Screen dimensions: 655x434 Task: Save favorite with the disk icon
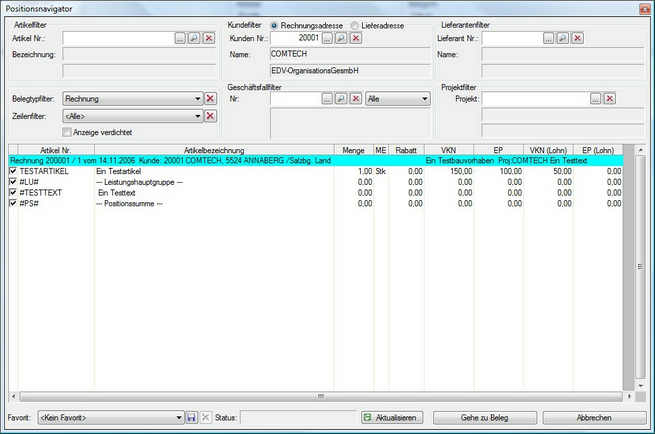(191, 418)
